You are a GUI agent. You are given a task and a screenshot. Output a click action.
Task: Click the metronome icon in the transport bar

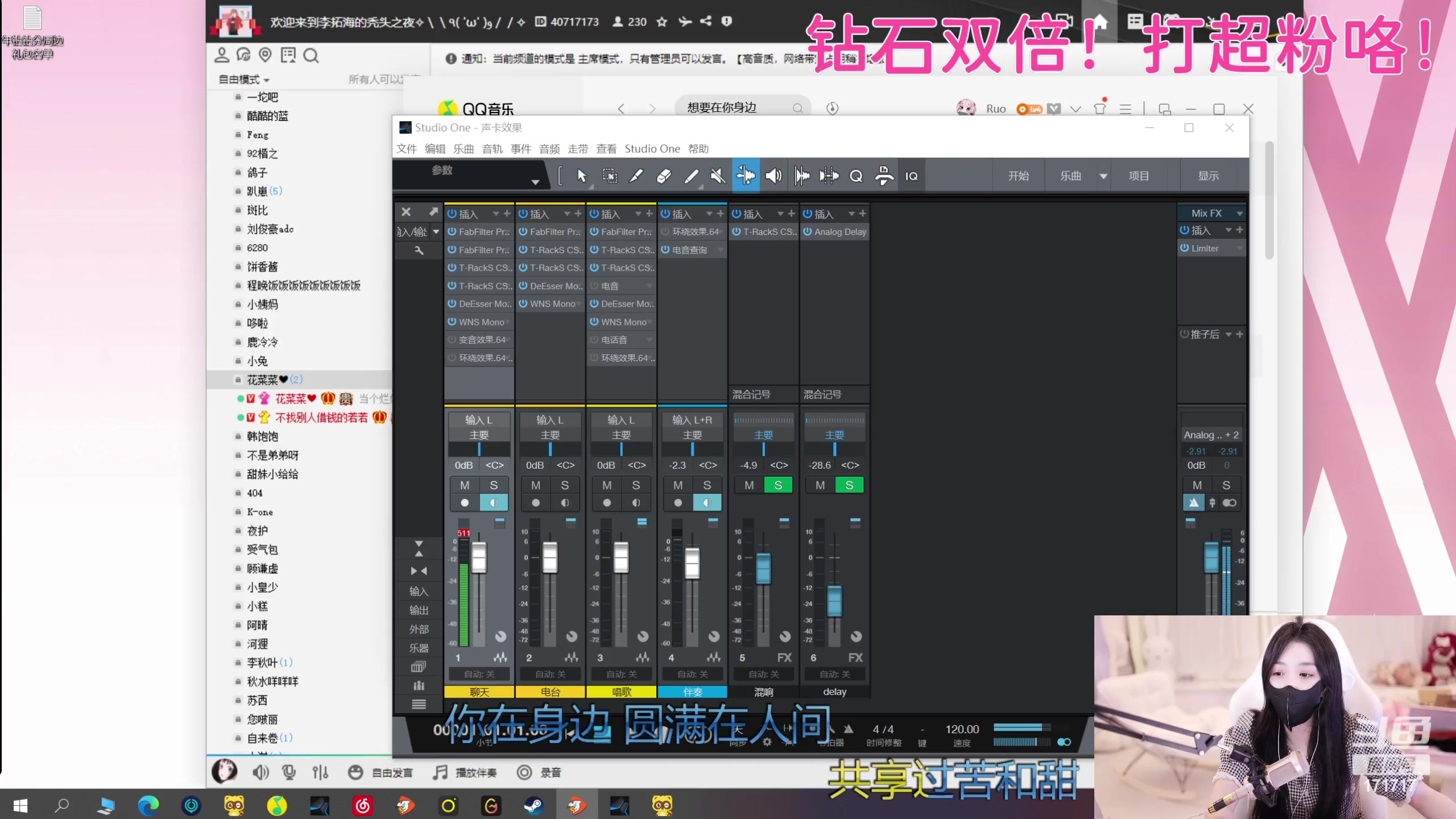point(849,730)
